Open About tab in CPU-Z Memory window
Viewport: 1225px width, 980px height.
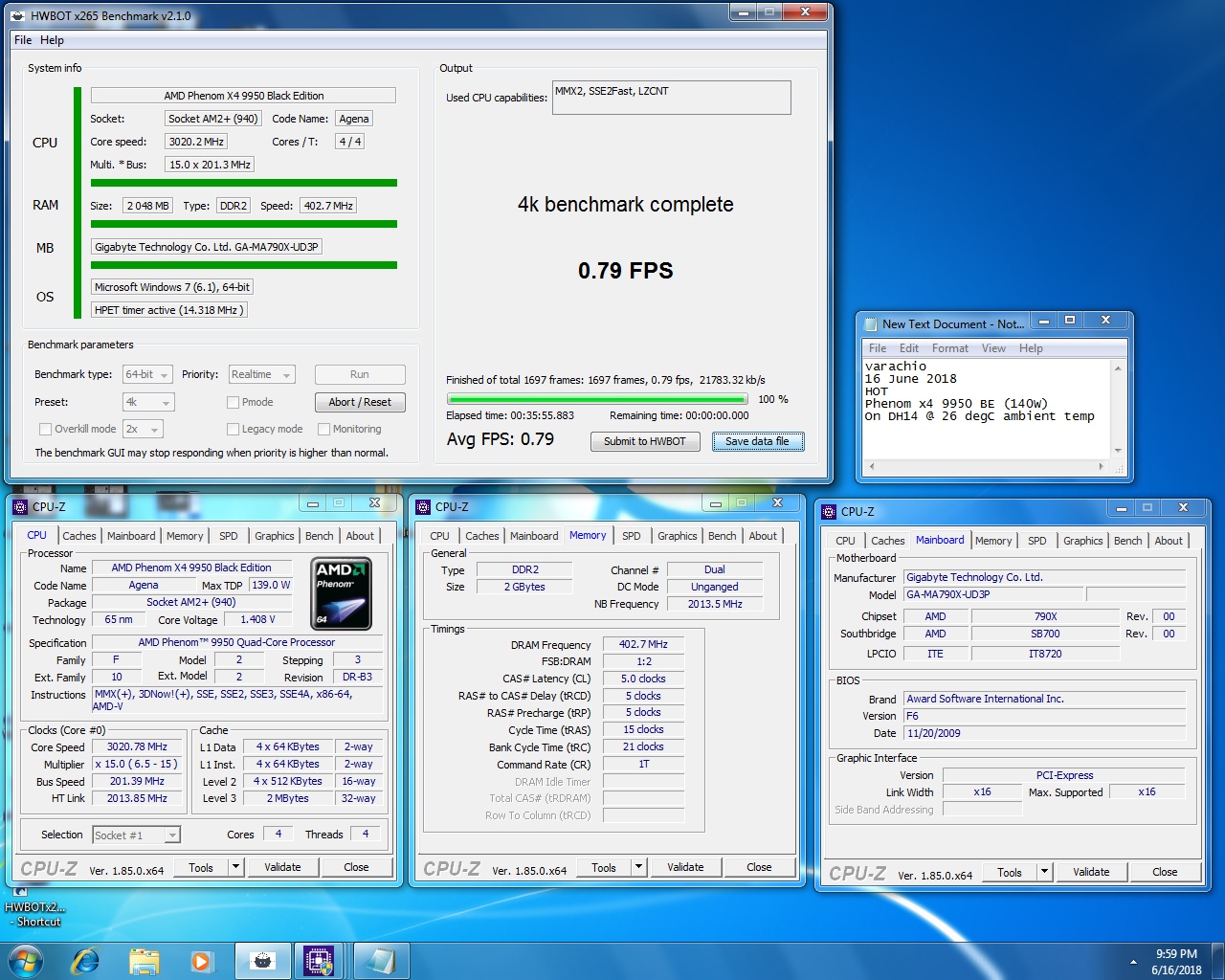tap(763, 536)
